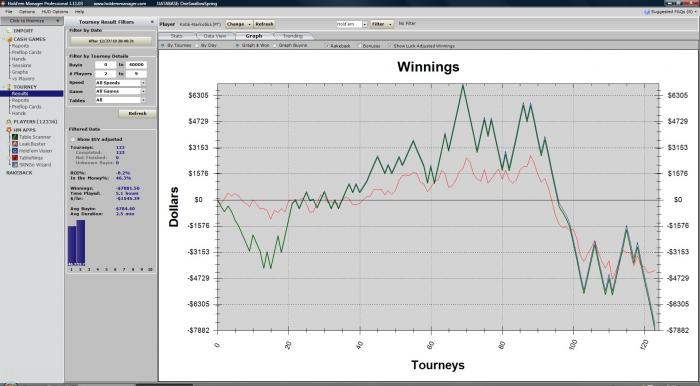Click the Buyin minimum input field
This screenshot has height=386, width=700.
pyautogui.click(x=105, y=65)
